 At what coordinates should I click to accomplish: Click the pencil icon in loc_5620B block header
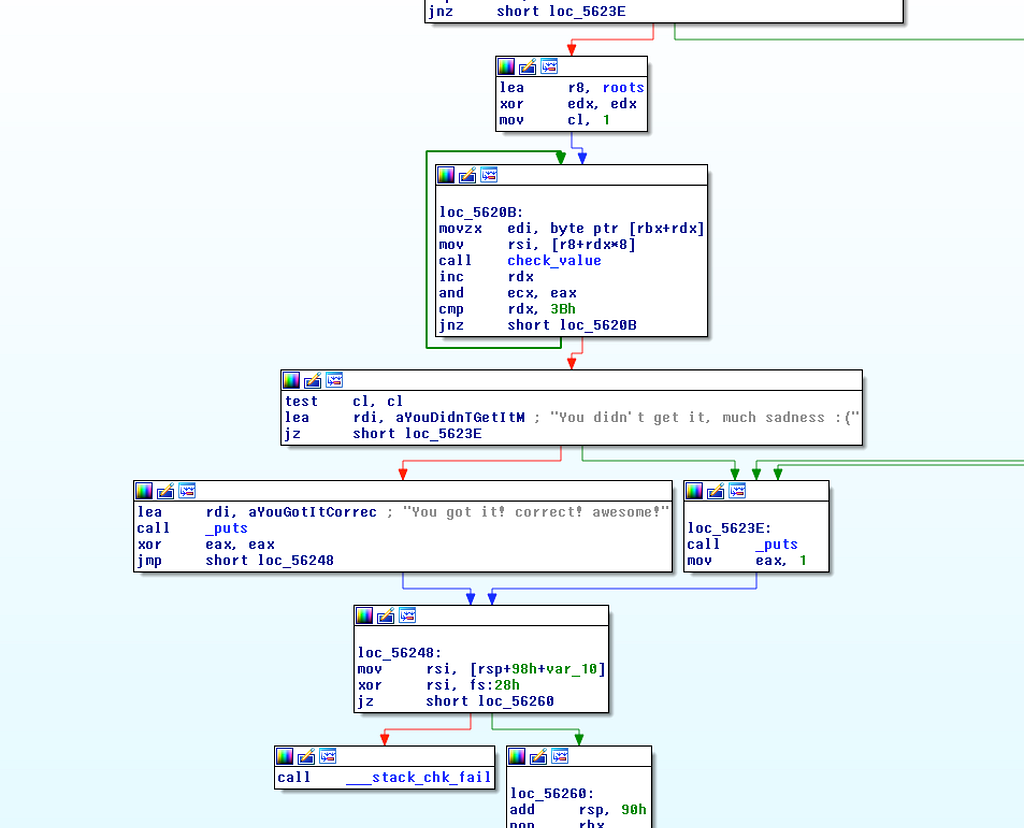point(468,175)
